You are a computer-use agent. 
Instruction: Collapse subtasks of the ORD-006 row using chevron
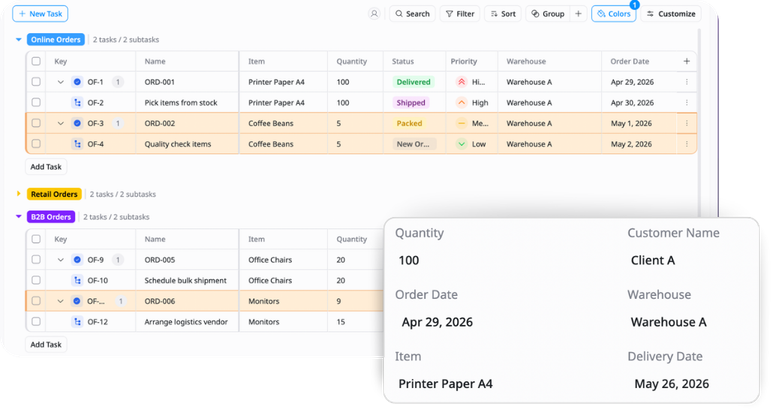coord(61,301)
